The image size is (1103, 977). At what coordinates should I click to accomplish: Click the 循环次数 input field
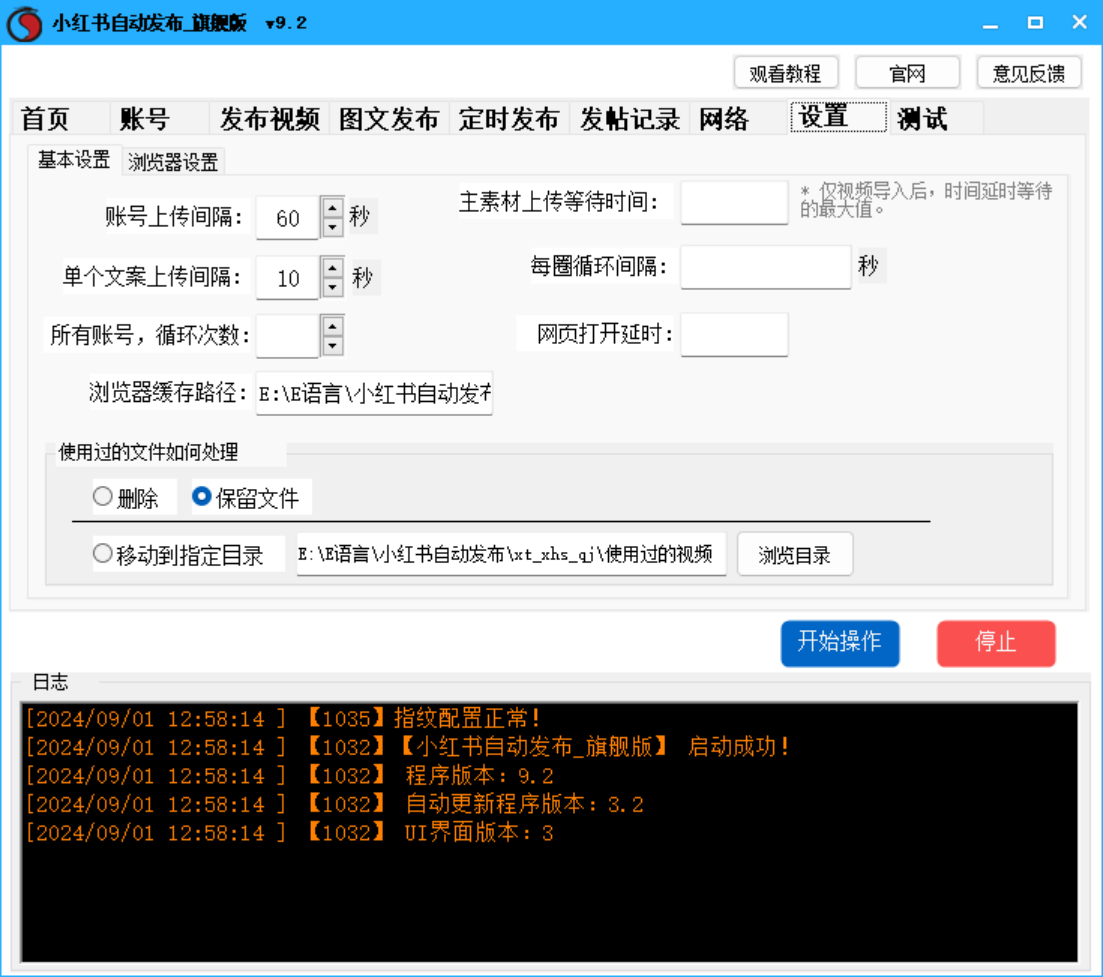click(287, 336)
